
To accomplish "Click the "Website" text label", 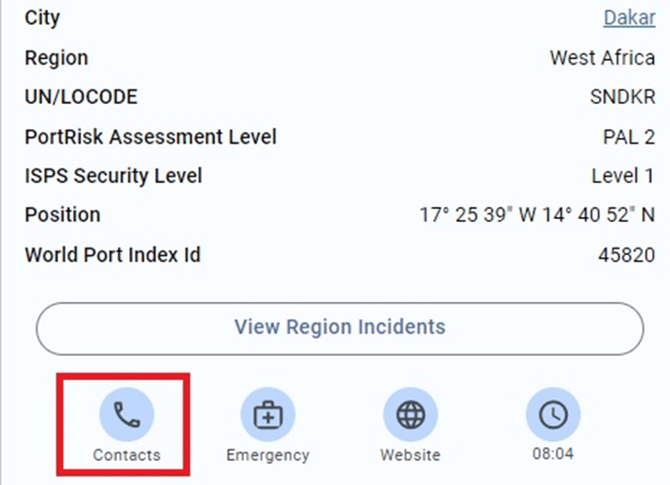I will coord(410,455).
